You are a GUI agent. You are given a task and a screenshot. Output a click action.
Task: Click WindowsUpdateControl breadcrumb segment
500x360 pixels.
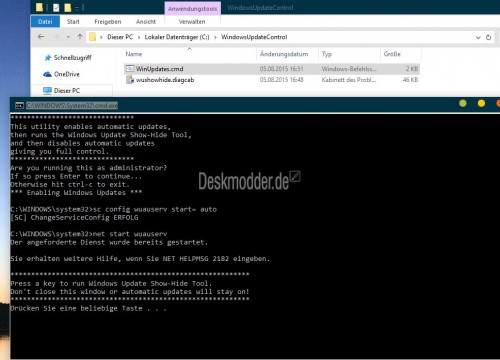click(254, 37)
